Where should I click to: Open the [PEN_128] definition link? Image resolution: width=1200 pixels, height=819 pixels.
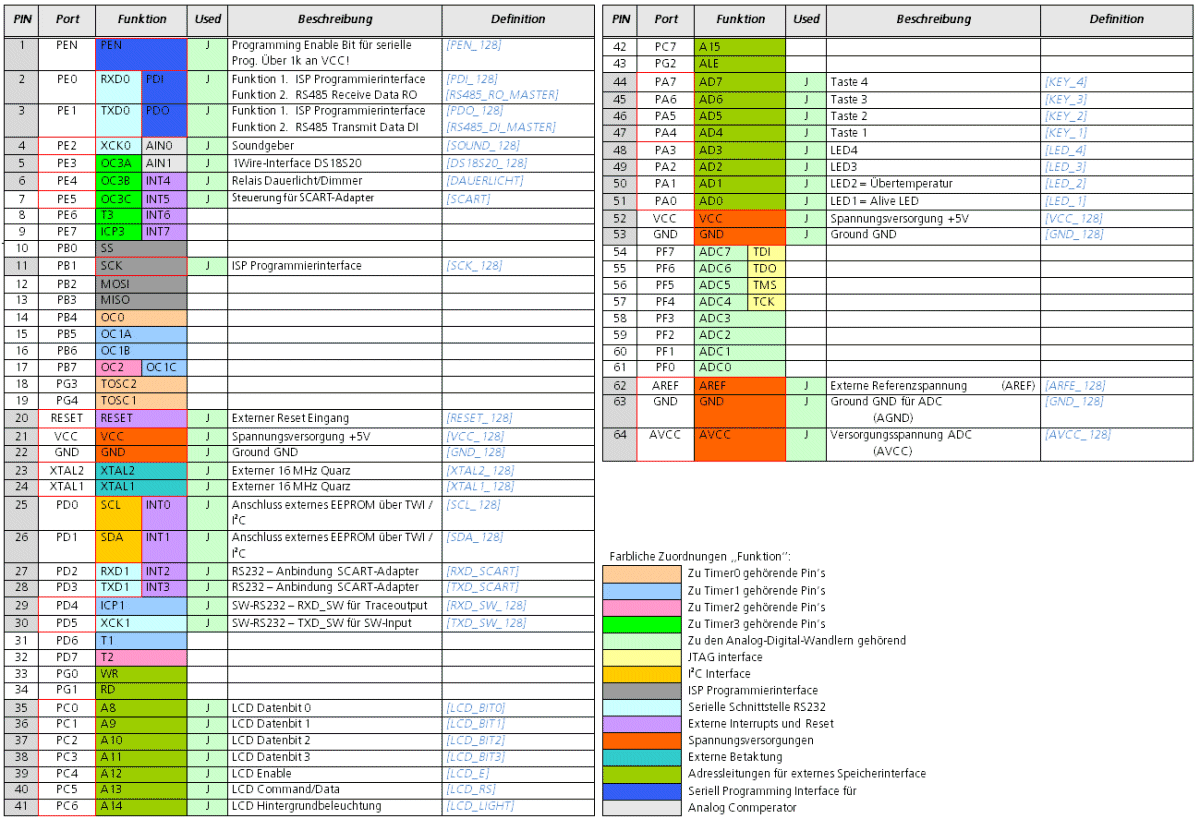click(x=473, y=46)
